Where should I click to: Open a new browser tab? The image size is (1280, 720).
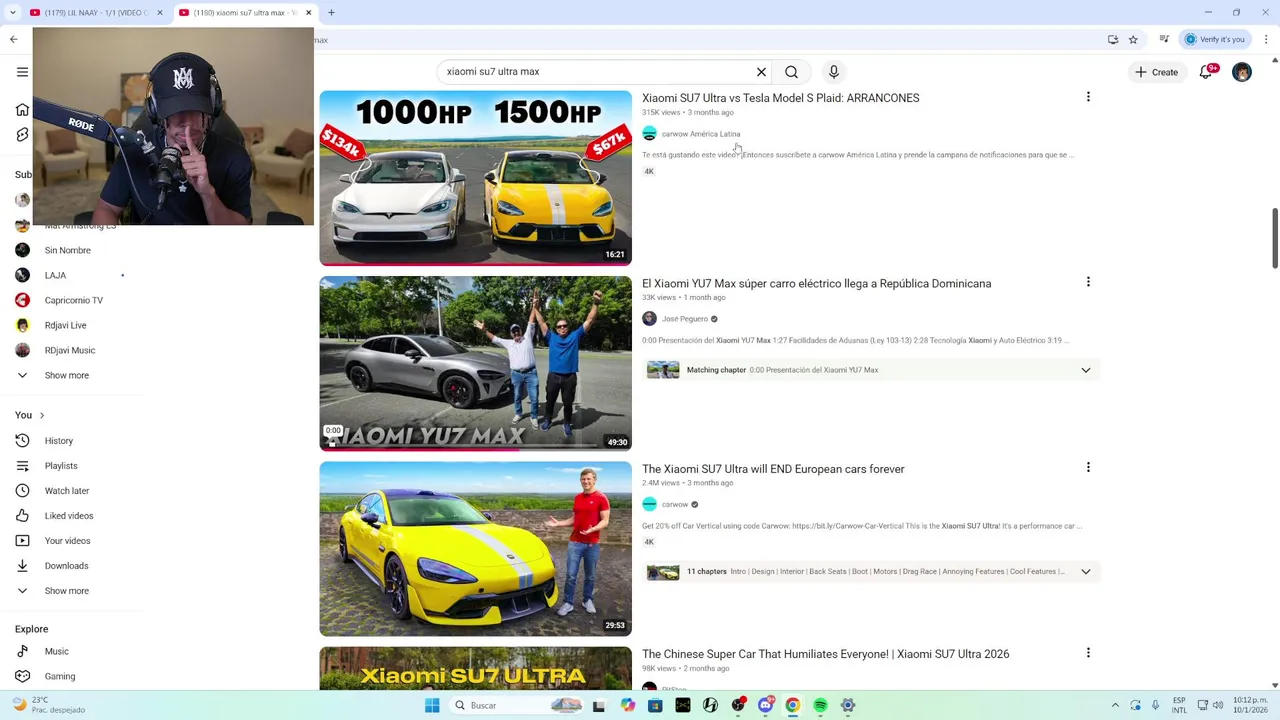pyautogui.click(x=331, y=12)
